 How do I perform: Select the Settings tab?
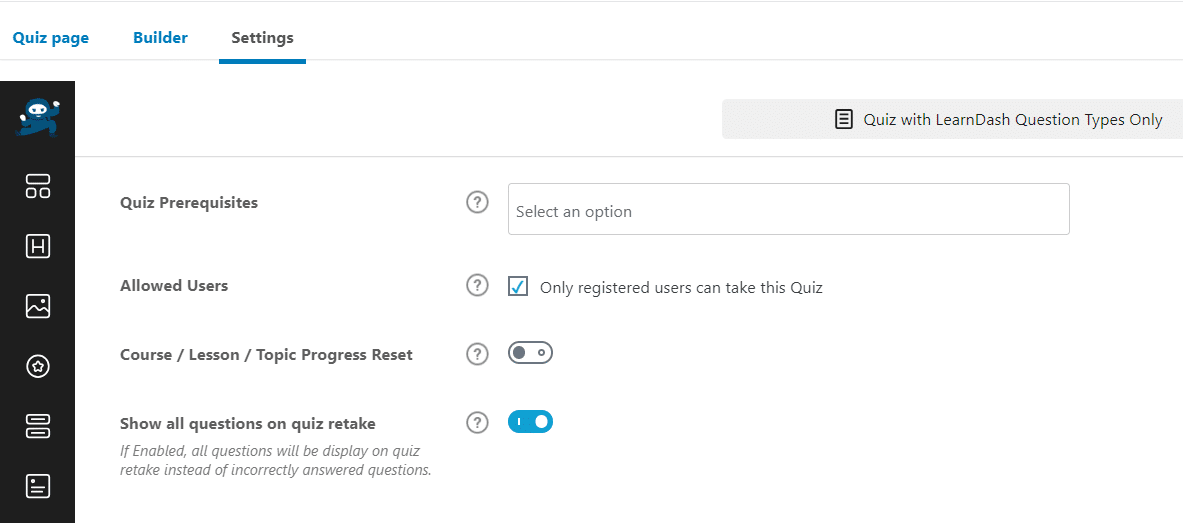[x=263, y=38]
